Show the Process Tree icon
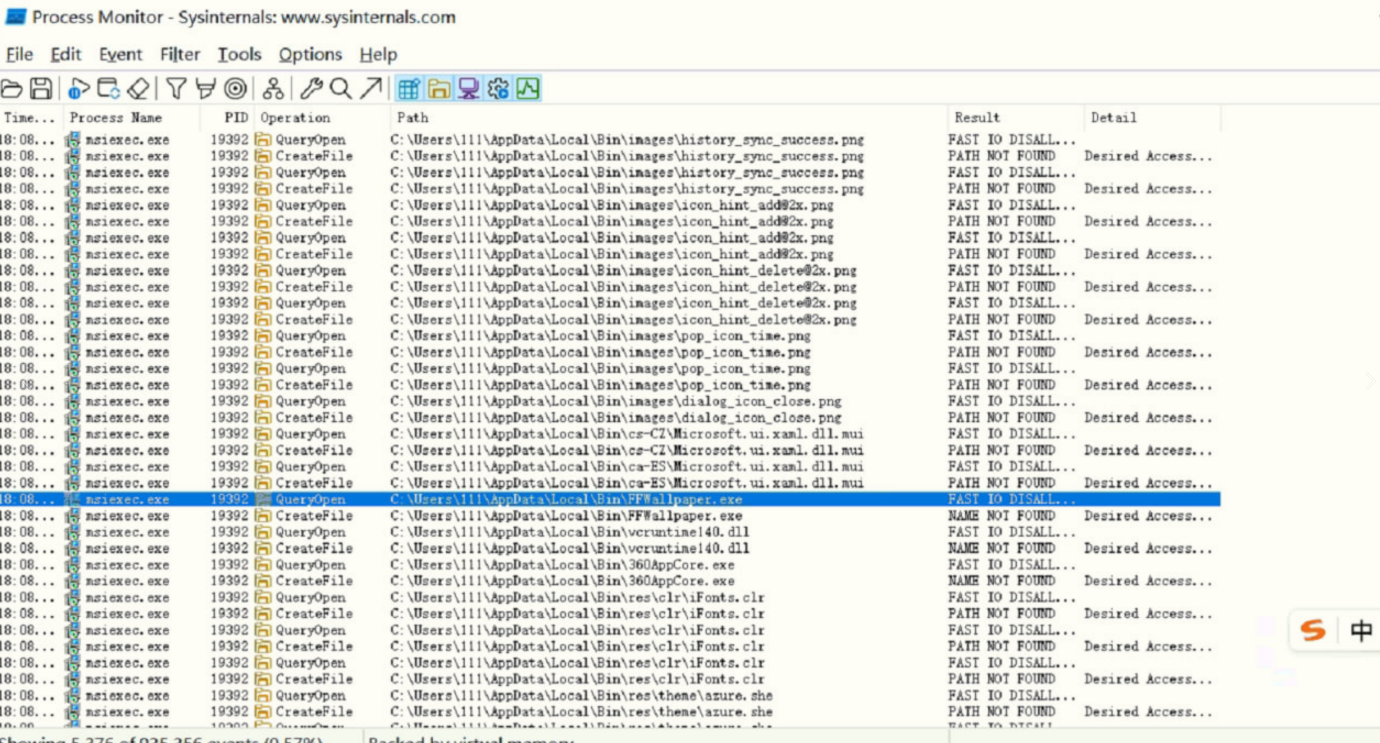The height and width of the screenshot is (743, 1380). point(273,89)
